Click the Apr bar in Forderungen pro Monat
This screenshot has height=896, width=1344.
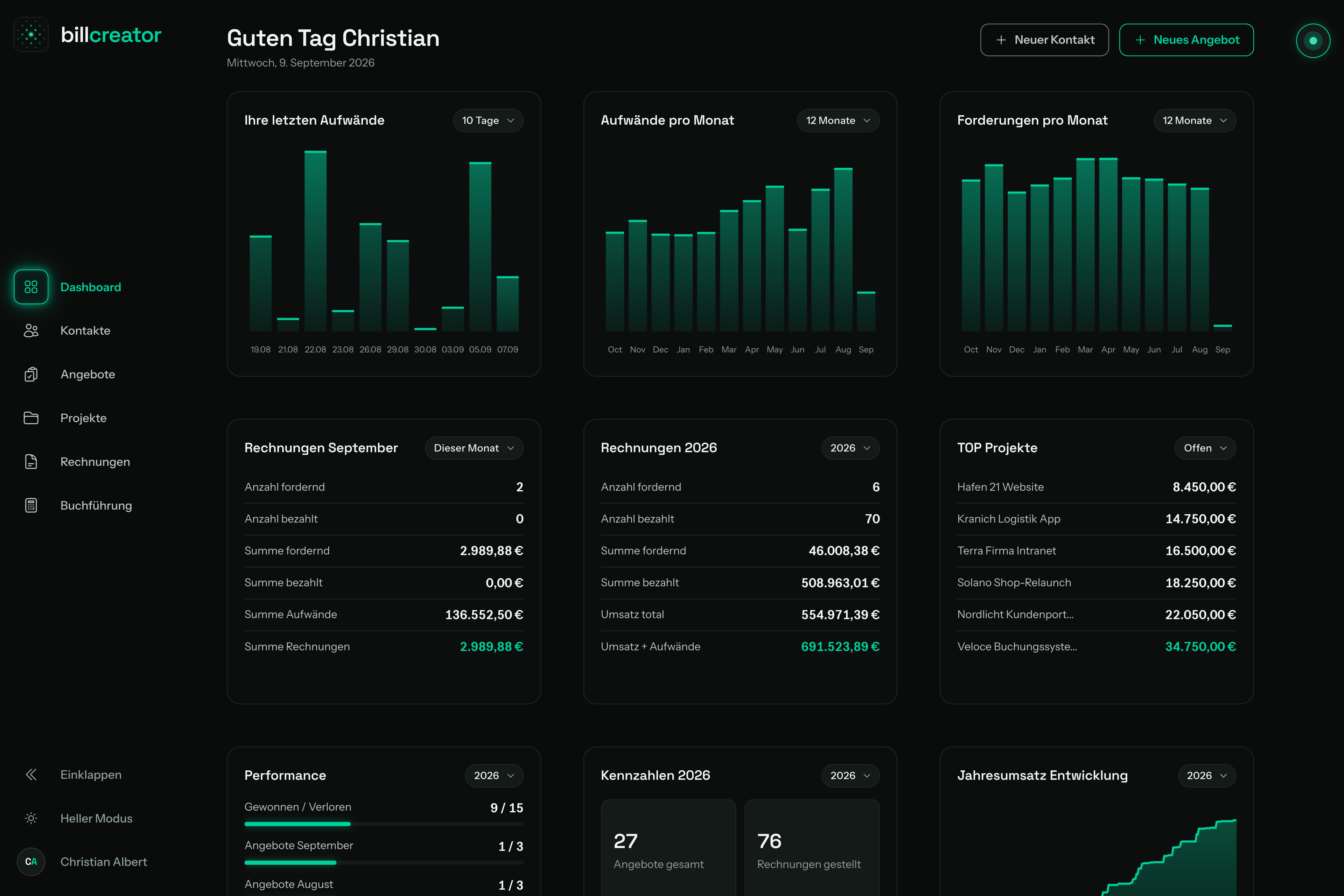(x=1108, y=245)
